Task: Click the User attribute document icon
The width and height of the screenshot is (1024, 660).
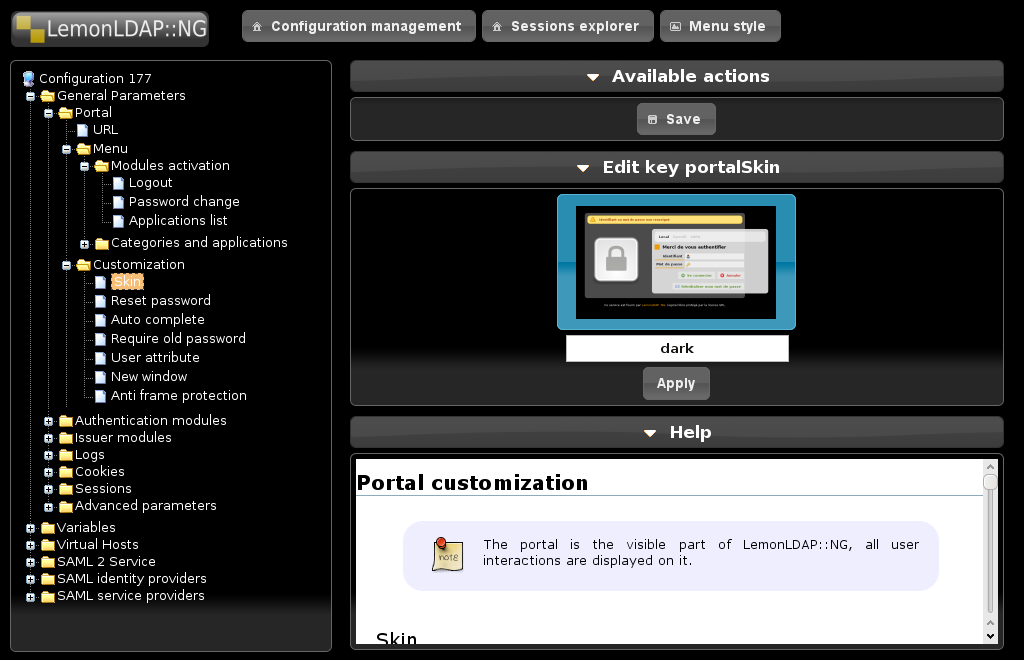Action: pyautogui.click(x=101, y=358)
